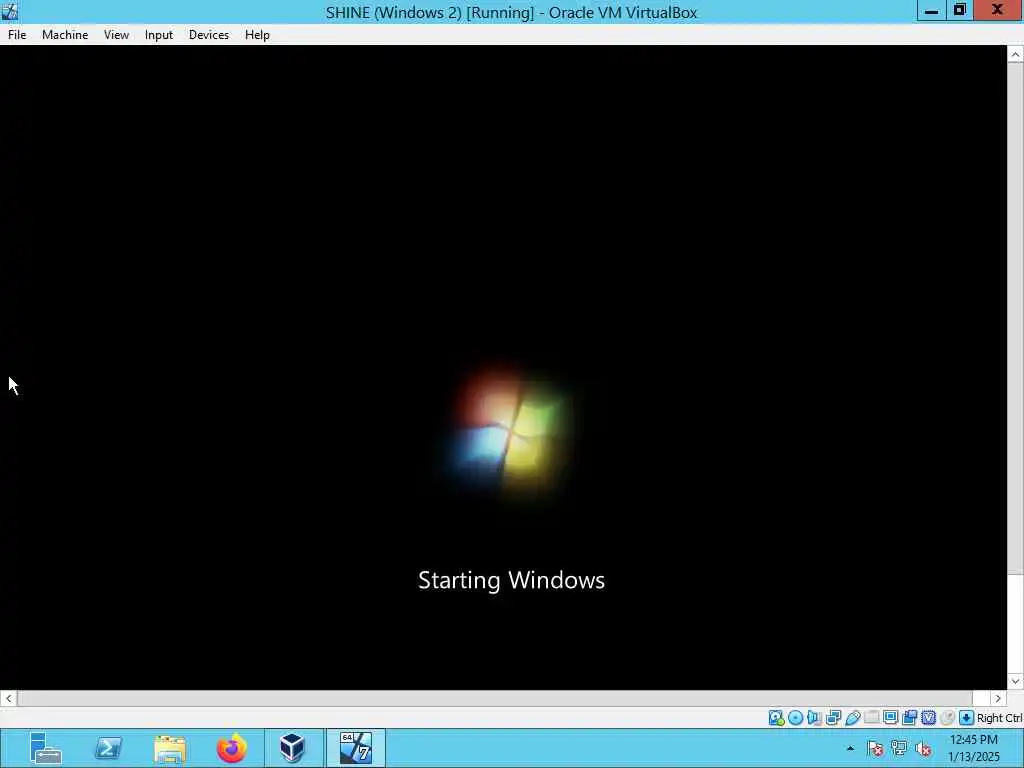
Task: Click the vertical scrollbar thumb
Action: [1015, 319]
